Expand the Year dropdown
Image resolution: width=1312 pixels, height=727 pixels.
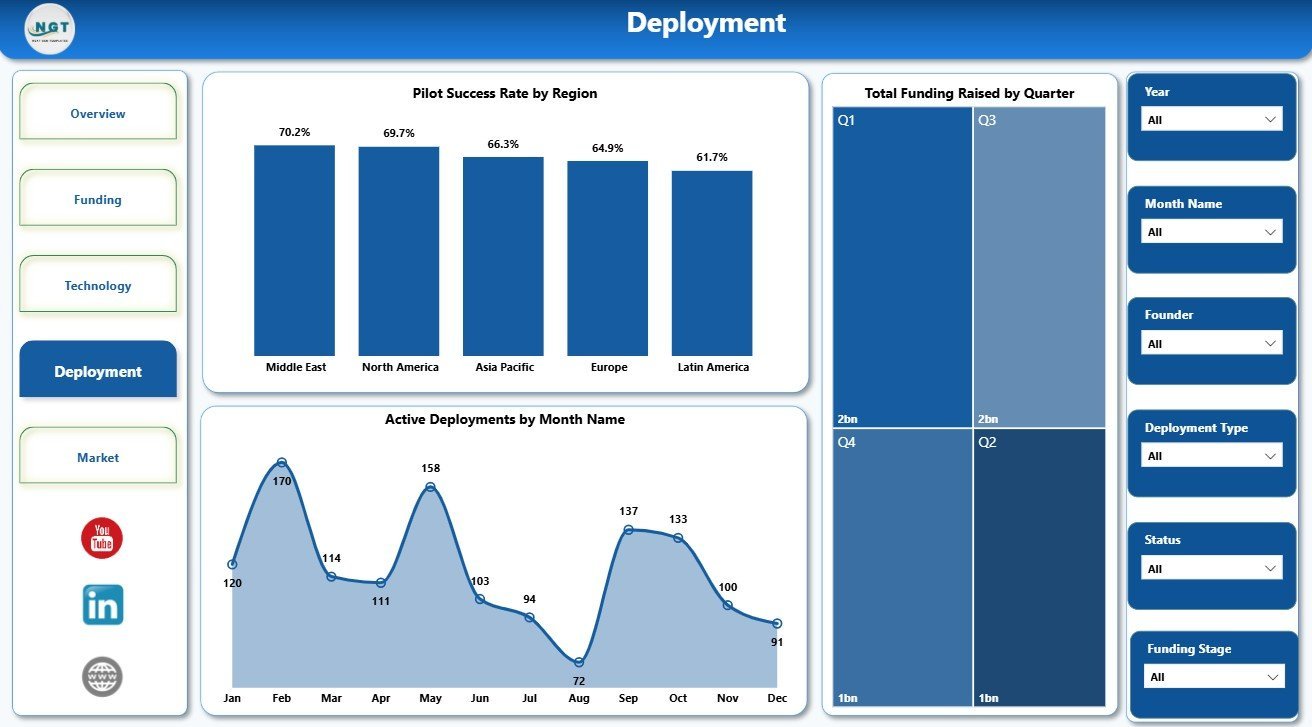point(1211,119)
